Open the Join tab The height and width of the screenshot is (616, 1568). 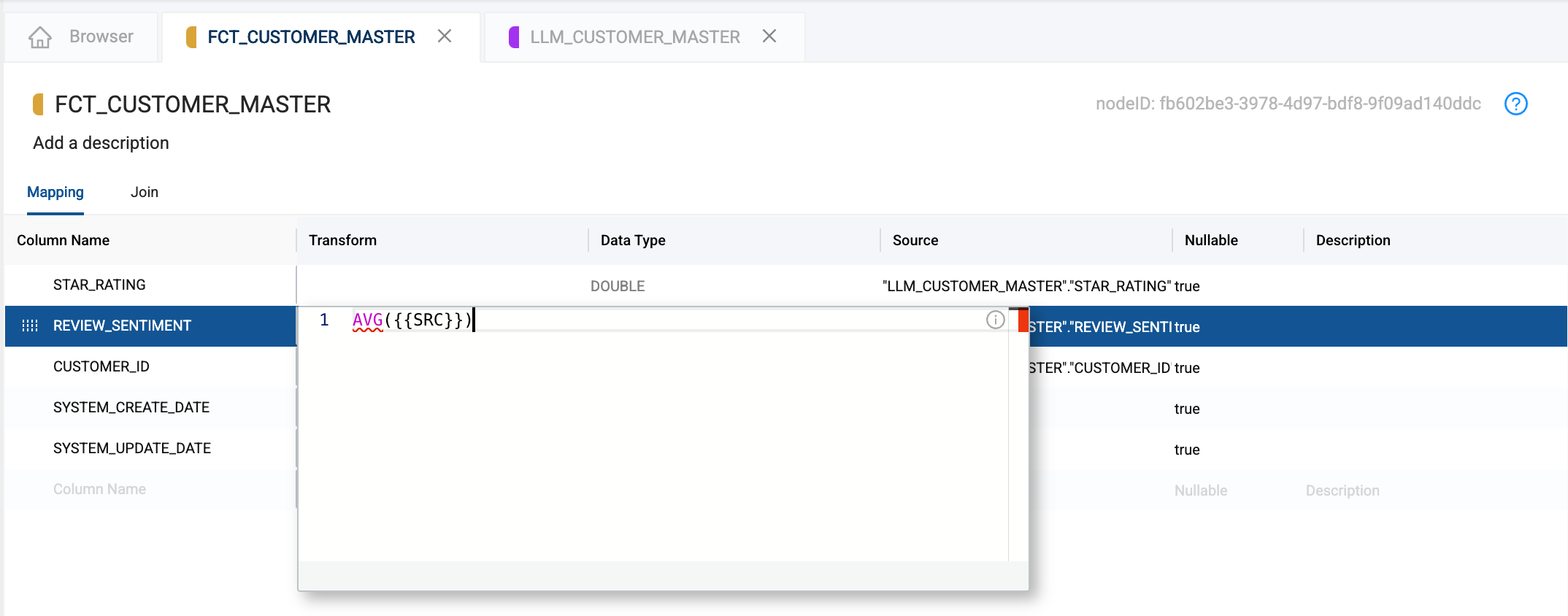pos(144,192)
